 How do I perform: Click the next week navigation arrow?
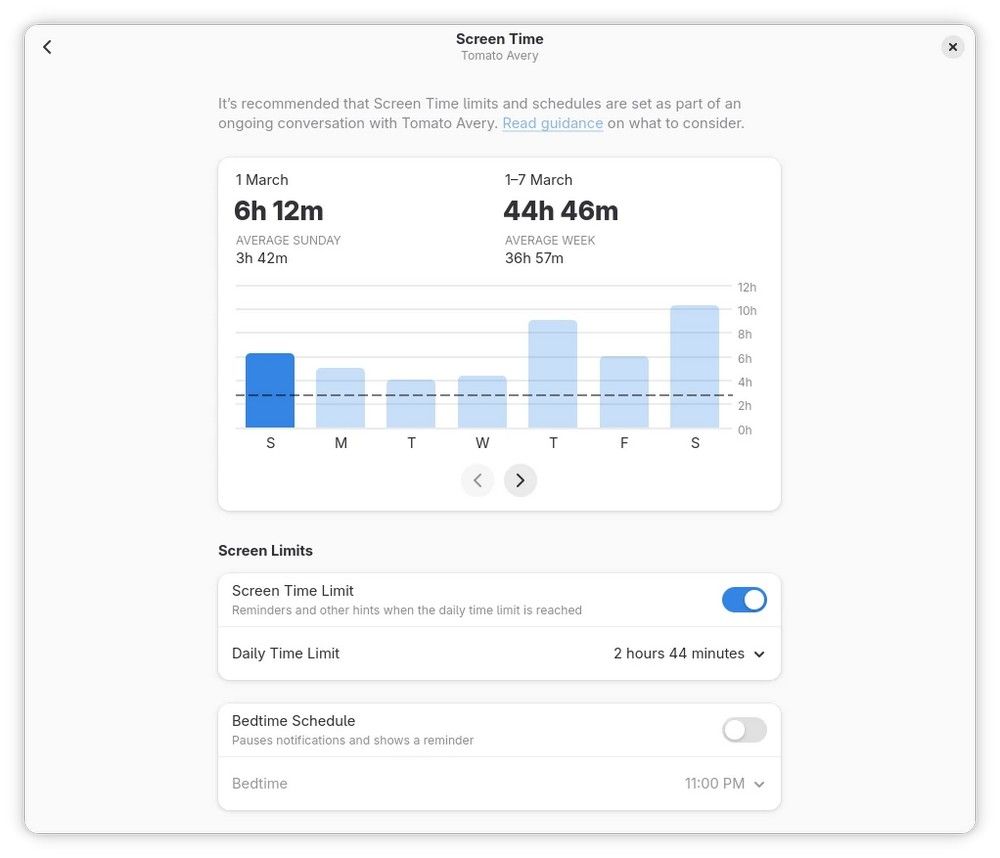520,480
